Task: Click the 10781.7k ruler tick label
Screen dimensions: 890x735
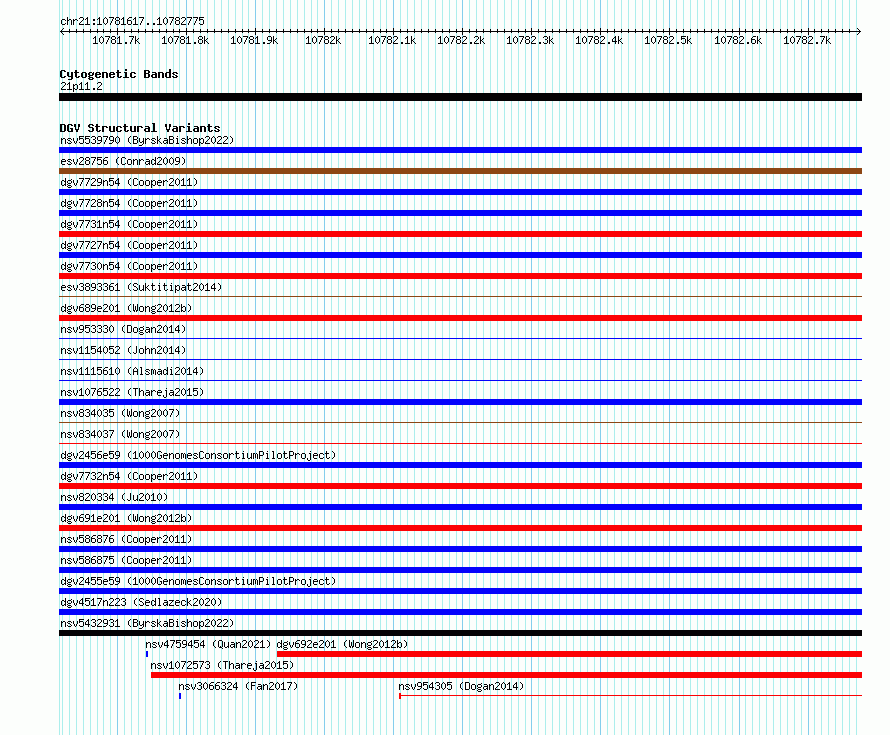Action: [116, 40]
